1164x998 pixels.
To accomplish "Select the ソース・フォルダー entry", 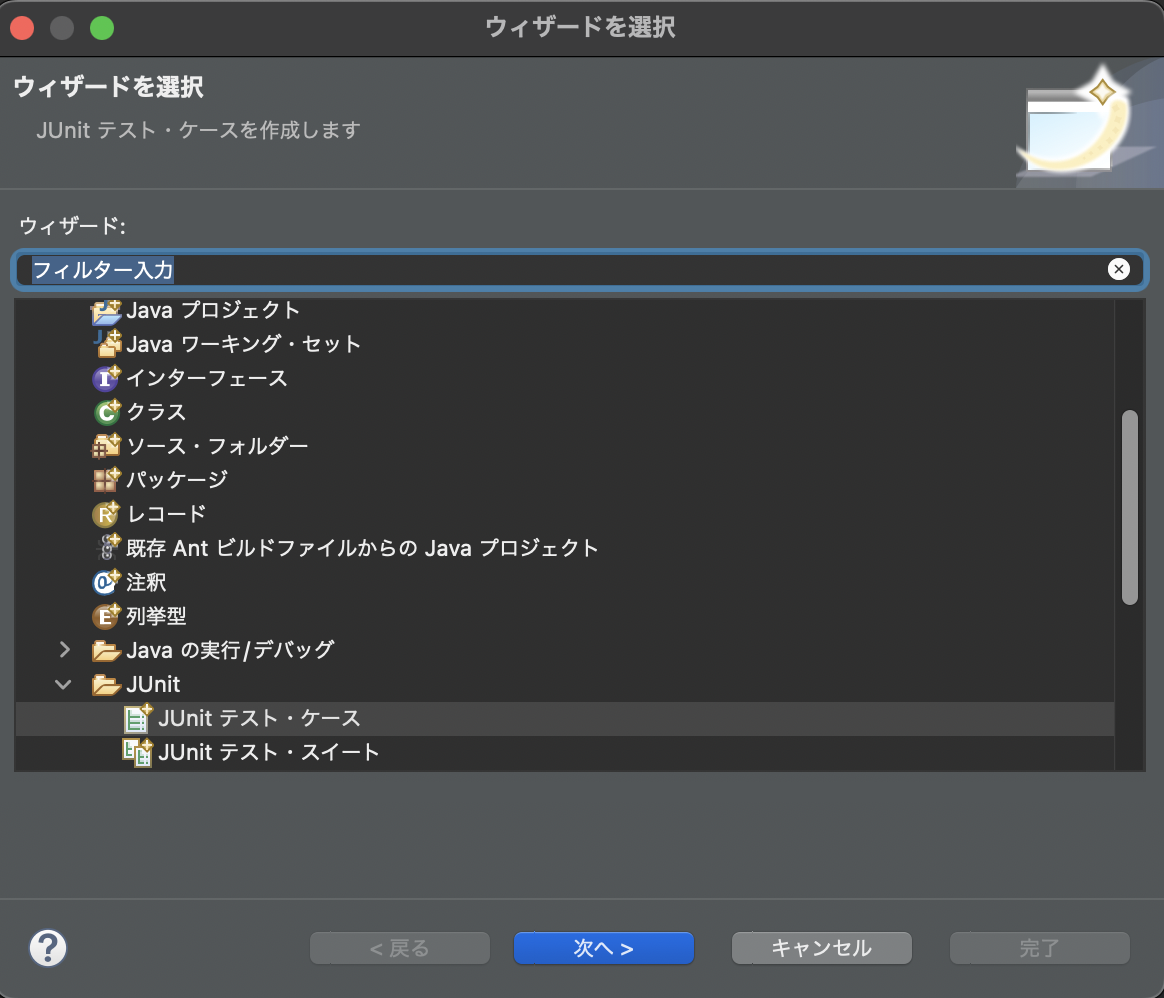I will (217, 446).
